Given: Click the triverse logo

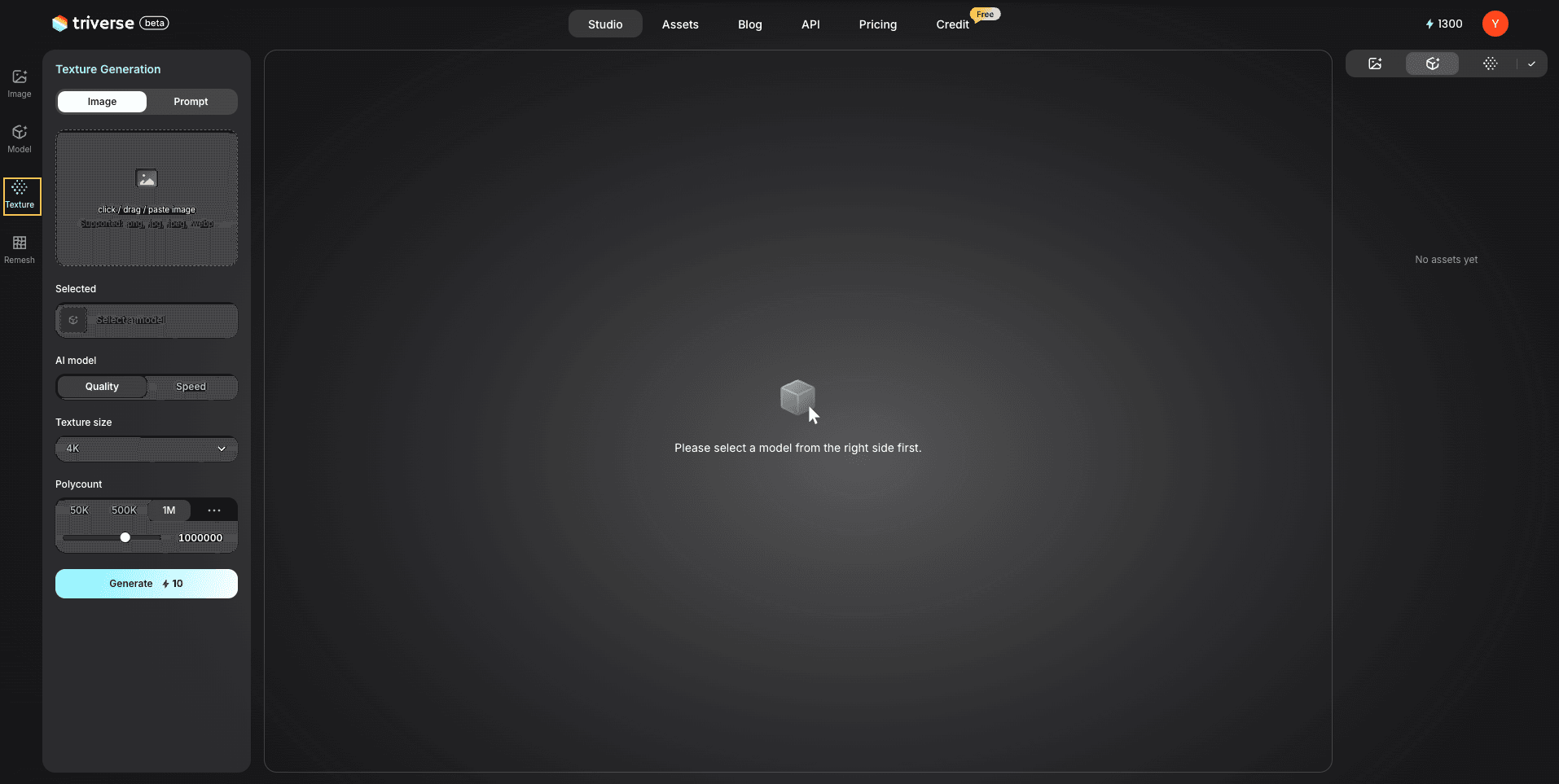Looking at the screenshot, I should pos(93,23).
